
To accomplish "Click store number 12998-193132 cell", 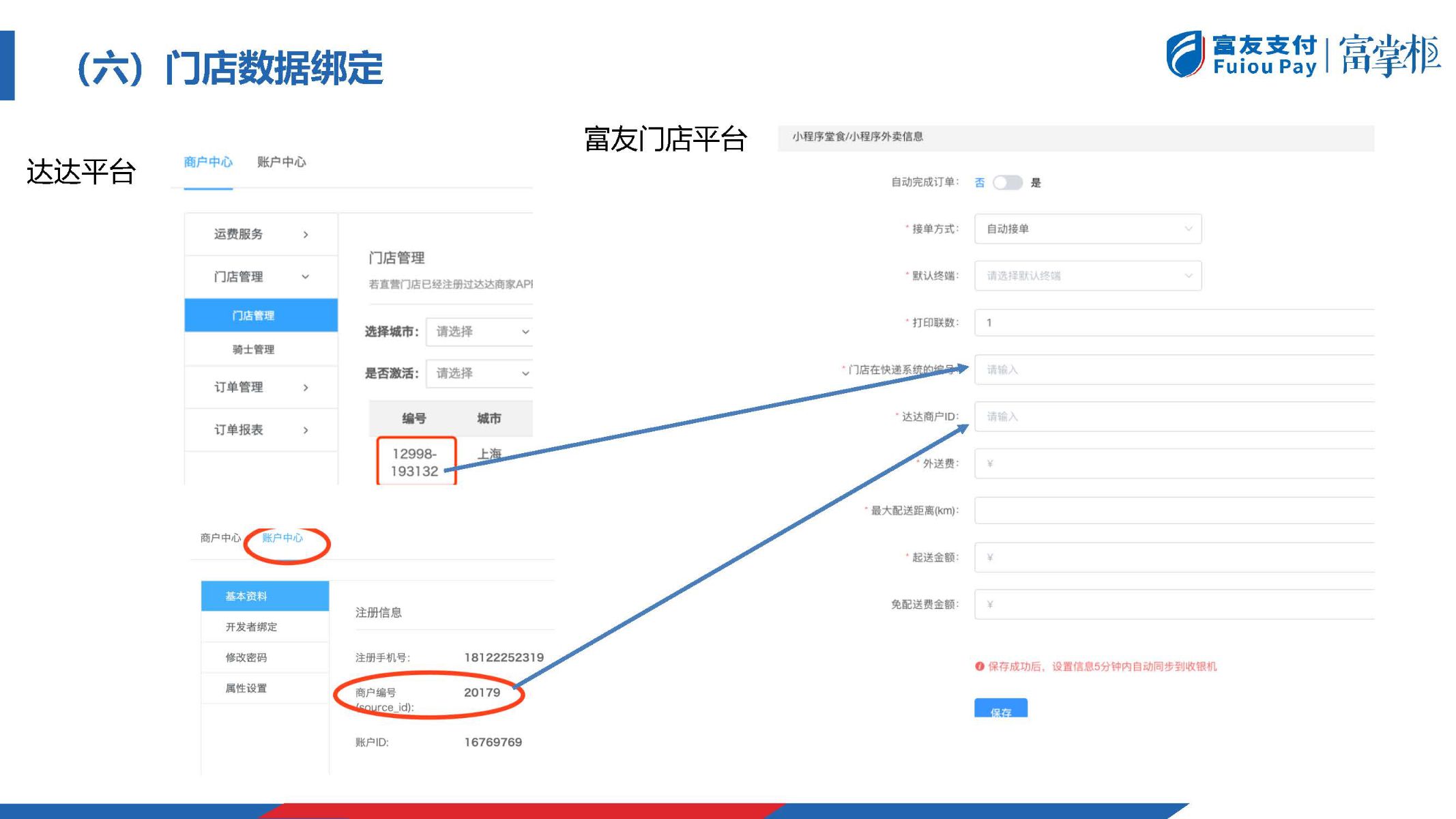I will 415,462.
